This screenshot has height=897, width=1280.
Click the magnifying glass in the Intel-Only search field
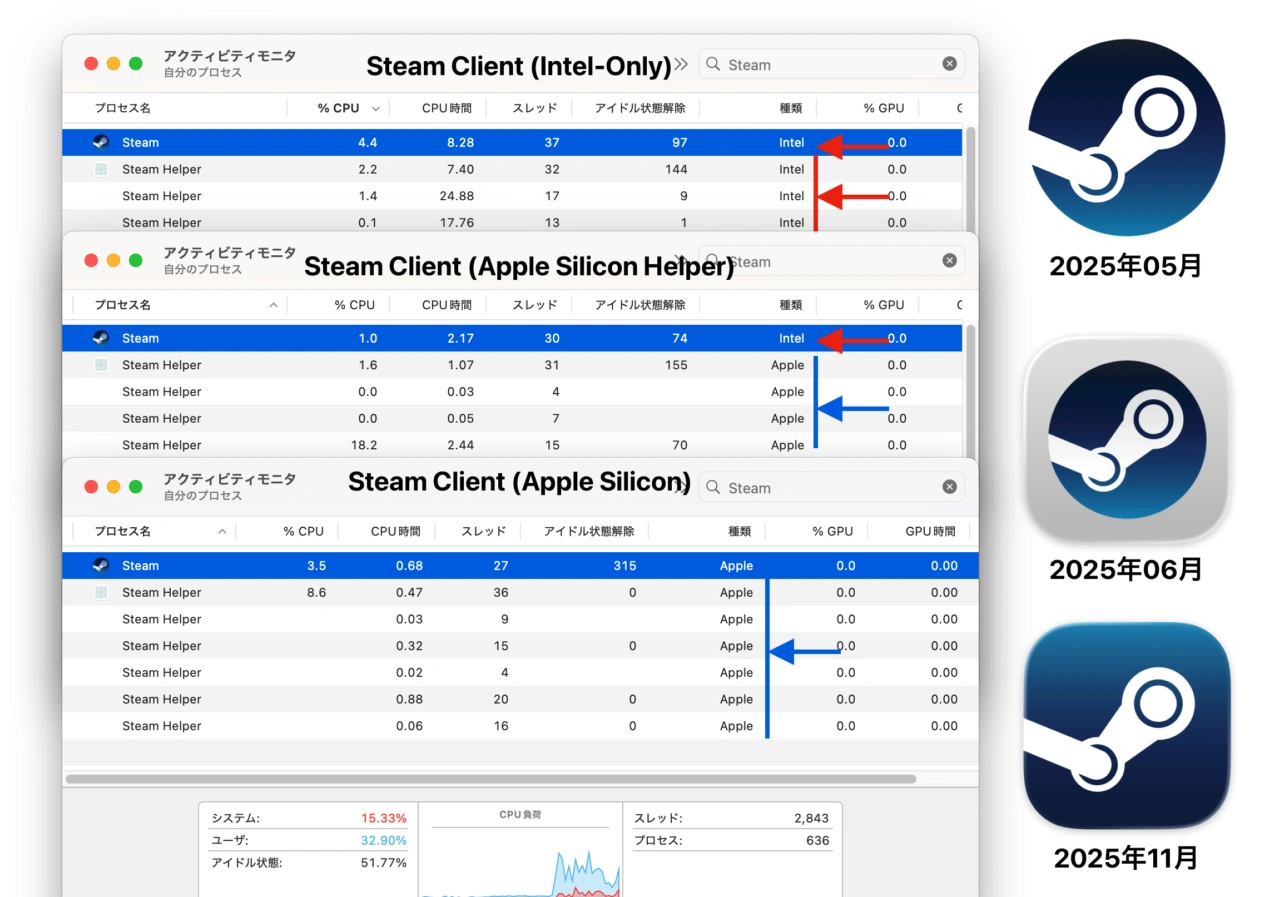712,64
